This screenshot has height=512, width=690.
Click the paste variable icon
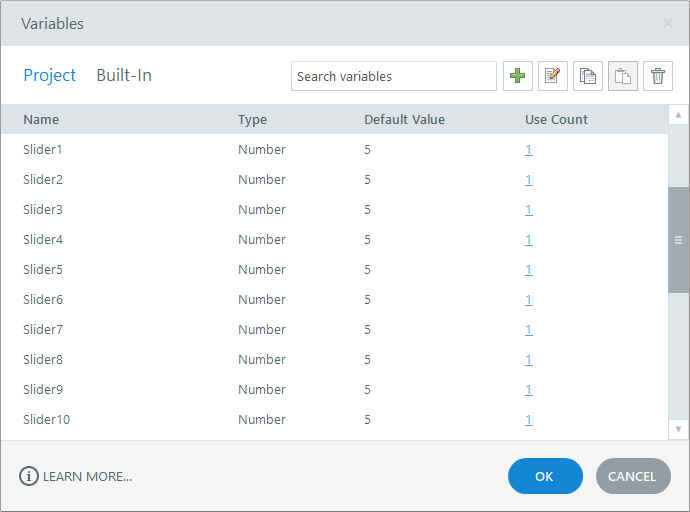click(623, 76)
